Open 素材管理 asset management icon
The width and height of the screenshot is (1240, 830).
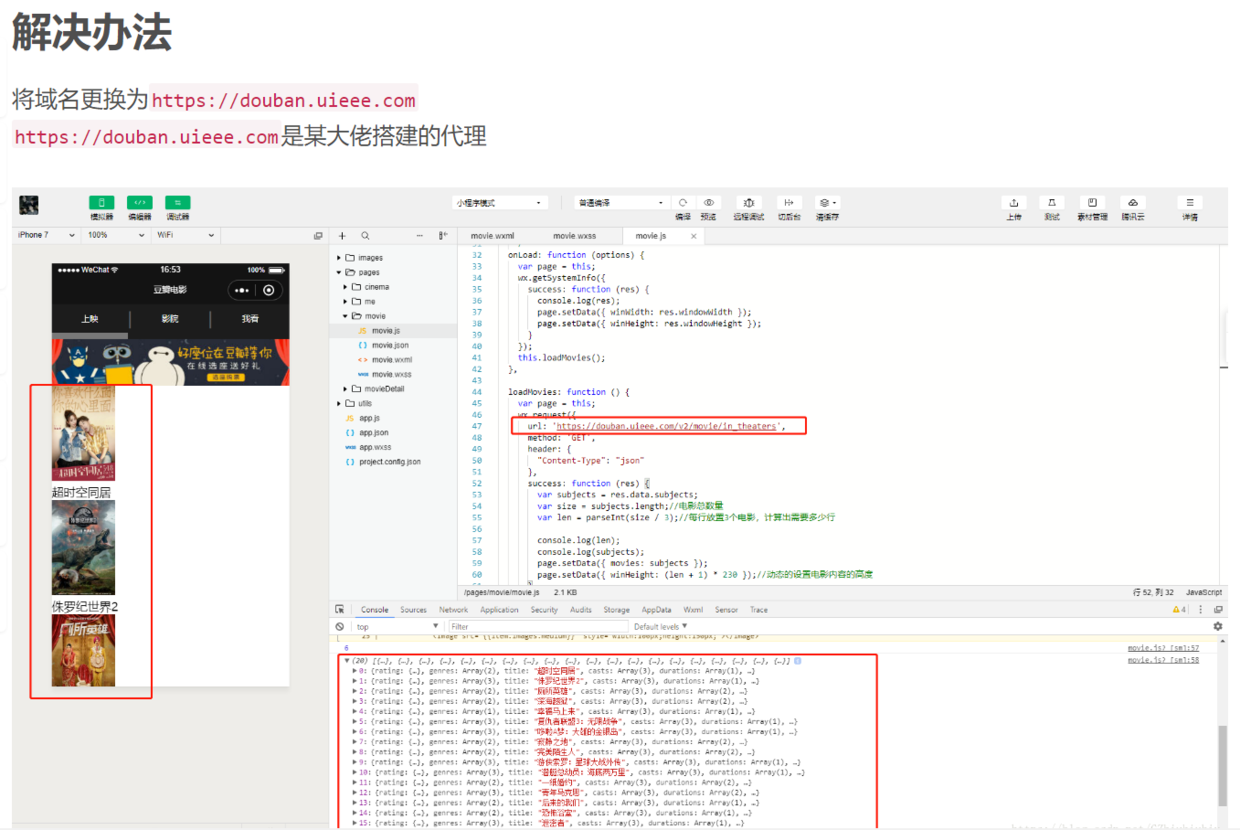point(1092,202)
